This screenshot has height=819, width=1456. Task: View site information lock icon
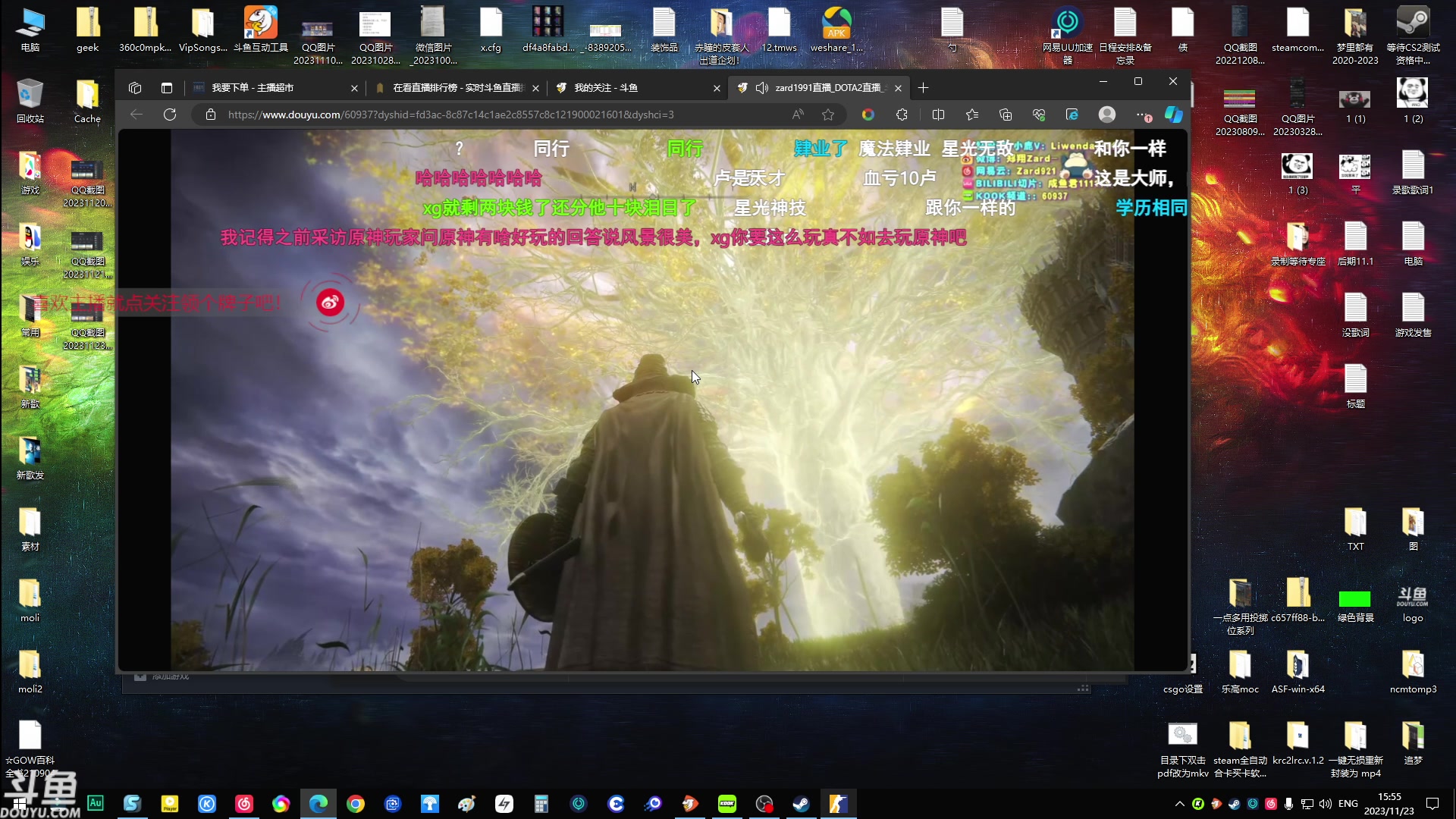point(211,115)
